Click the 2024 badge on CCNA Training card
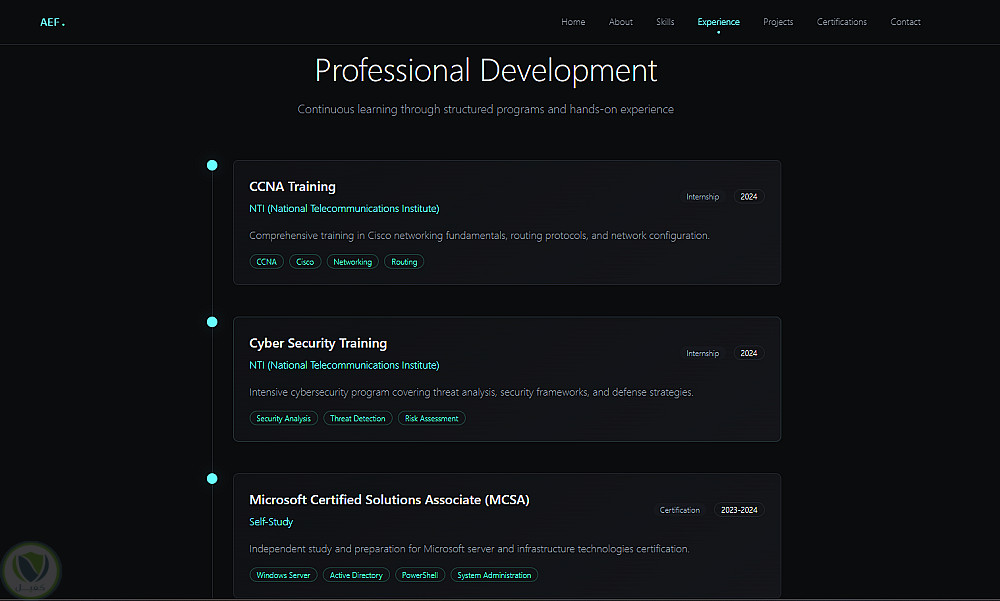The width and height of the screenshot is (1000, 601). pyautogui.click(x=749, y=197)
